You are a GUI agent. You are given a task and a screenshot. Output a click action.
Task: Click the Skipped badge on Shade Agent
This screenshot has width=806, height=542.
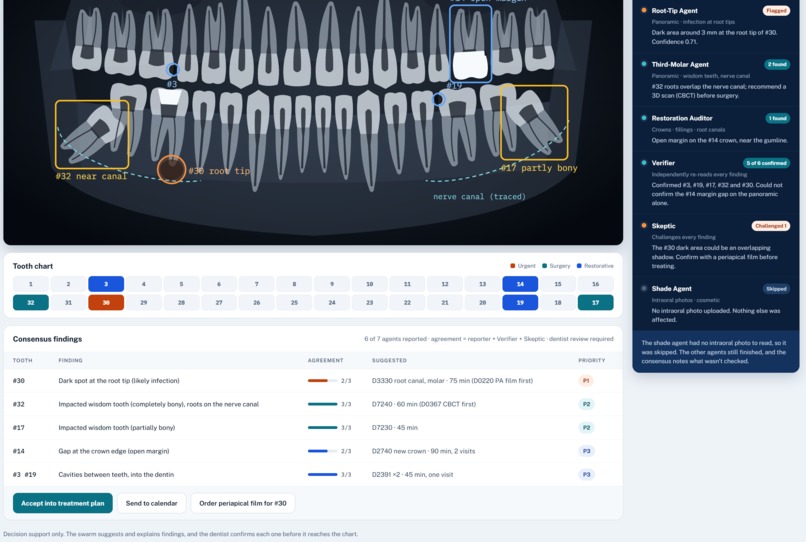776,288
